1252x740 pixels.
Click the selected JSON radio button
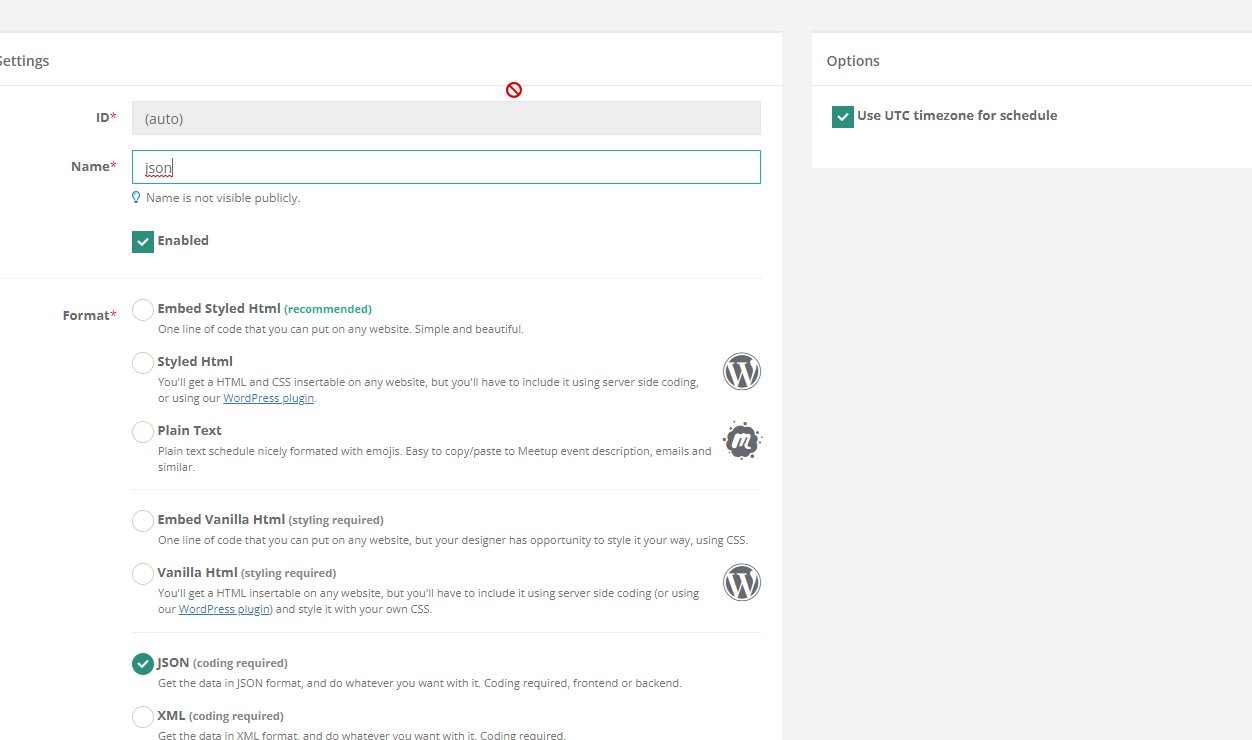tap(143, 663)
